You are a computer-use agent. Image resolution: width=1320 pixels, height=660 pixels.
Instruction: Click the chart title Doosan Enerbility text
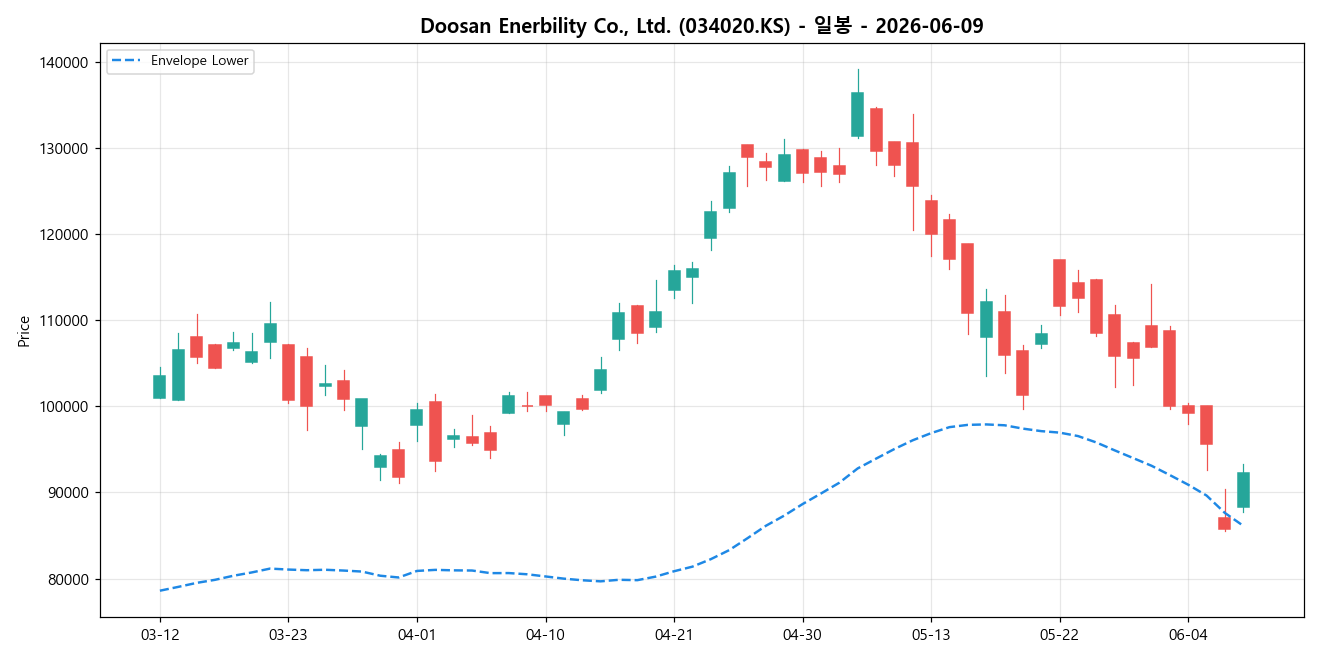click(x=702, y=26)
